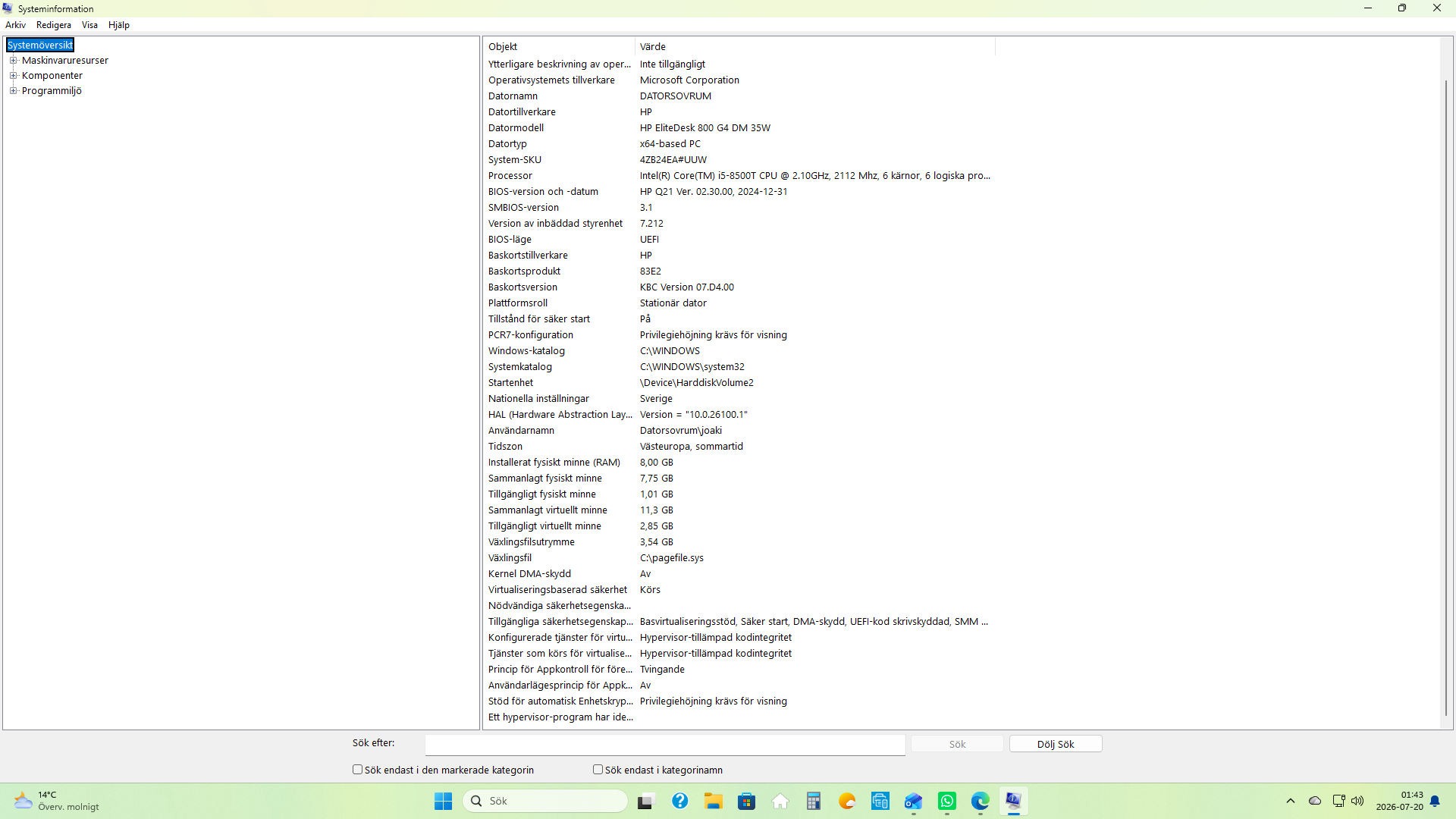
Task: Select the Processor row
Action: 739,175
